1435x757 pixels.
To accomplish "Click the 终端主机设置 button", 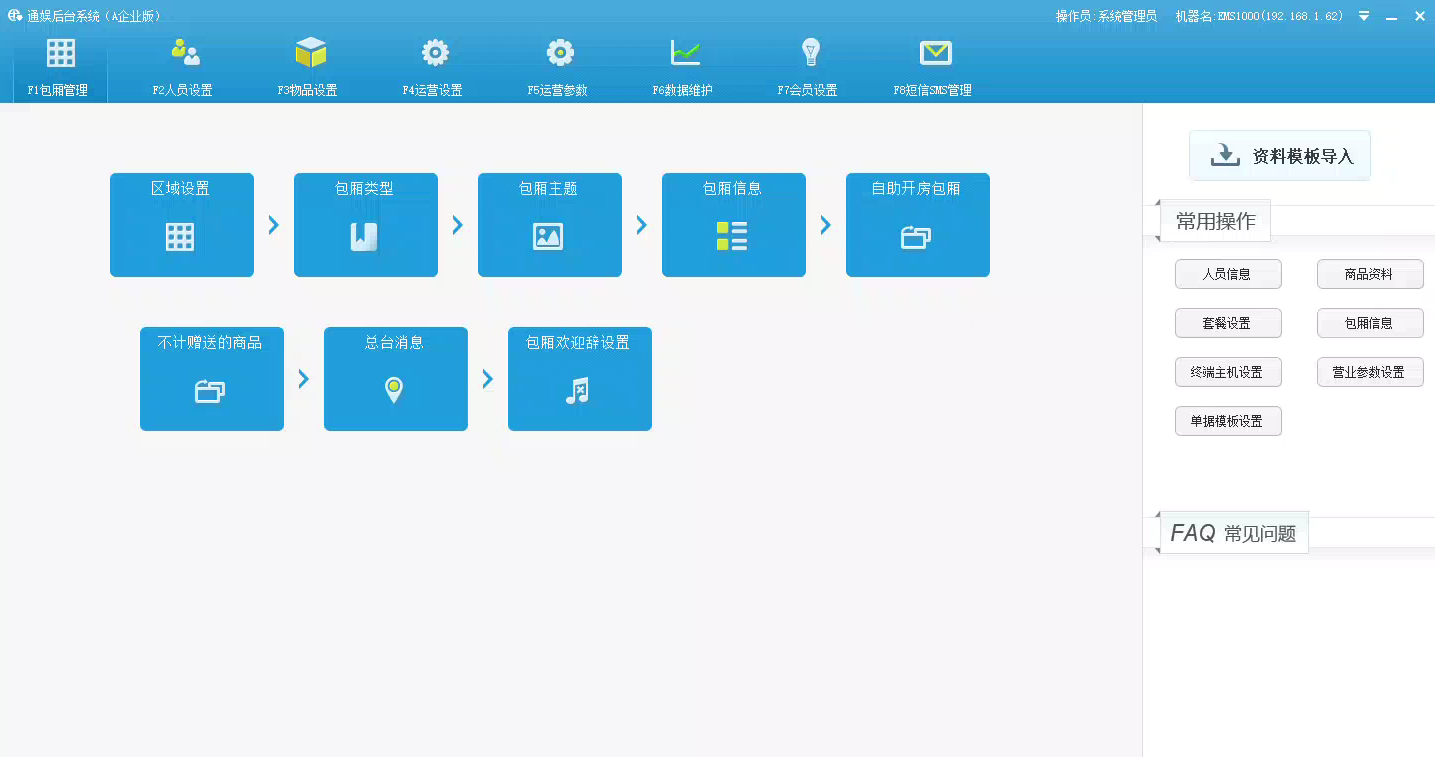I will [x=1228, y=372].
